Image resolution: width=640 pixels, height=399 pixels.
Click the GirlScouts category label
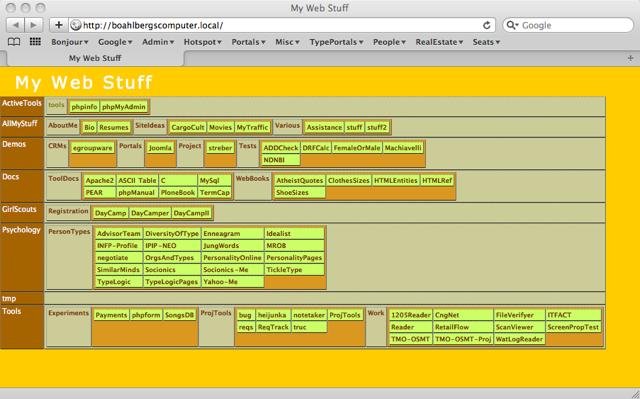[x=19, y=209]
